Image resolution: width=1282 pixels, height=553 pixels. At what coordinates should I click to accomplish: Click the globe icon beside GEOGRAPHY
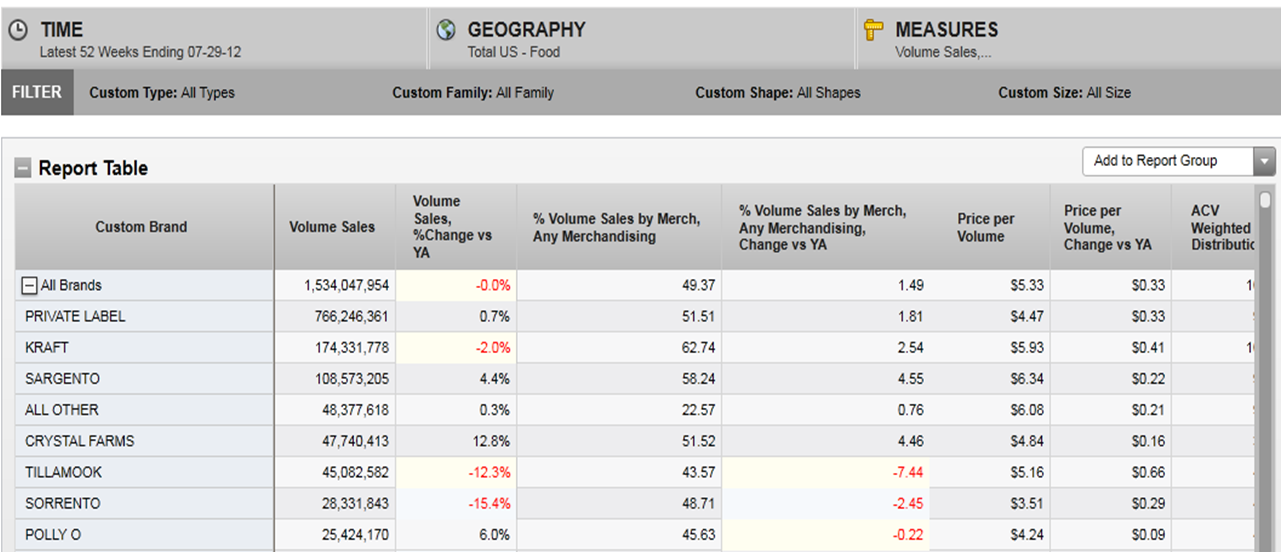[x=446, y=31]
